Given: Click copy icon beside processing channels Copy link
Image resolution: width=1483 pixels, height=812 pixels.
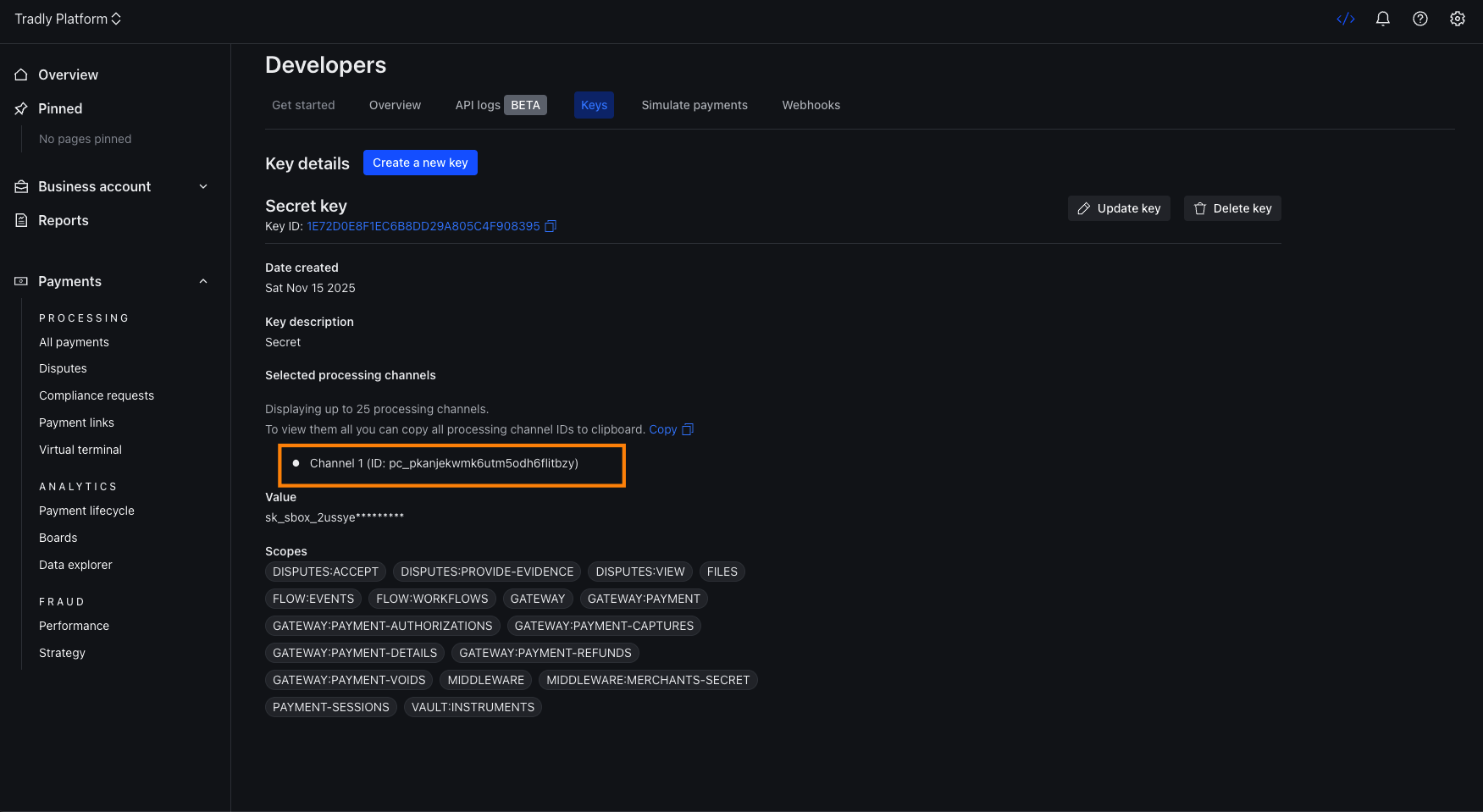Looking at the screenshot, I should click(688, 429).
